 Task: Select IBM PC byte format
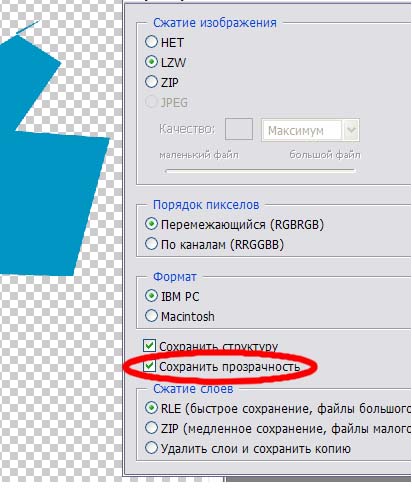tap(151, 296)
